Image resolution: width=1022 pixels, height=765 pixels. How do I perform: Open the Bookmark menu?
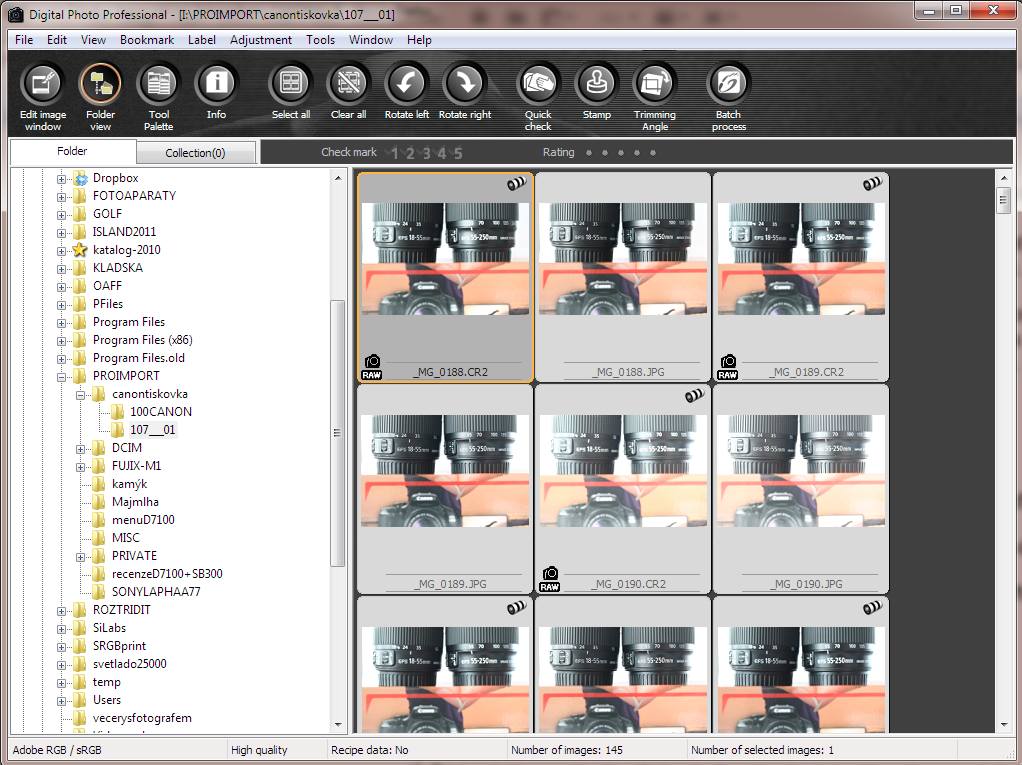pyautogui.click(x=147, y=40)
